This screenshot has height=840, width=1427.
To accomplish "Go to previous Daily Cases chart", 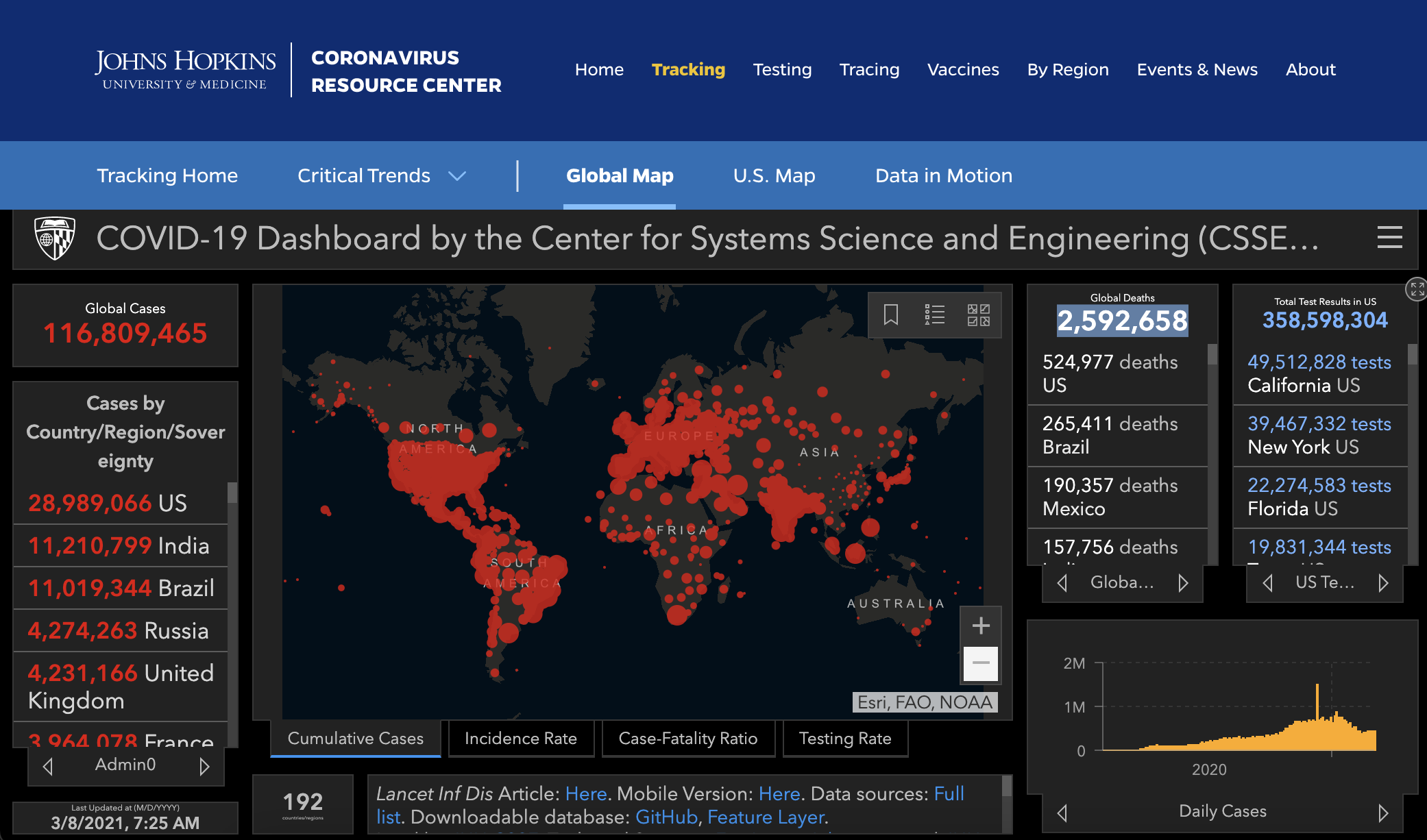I will pyautogui.click(x=1062, y=813).
